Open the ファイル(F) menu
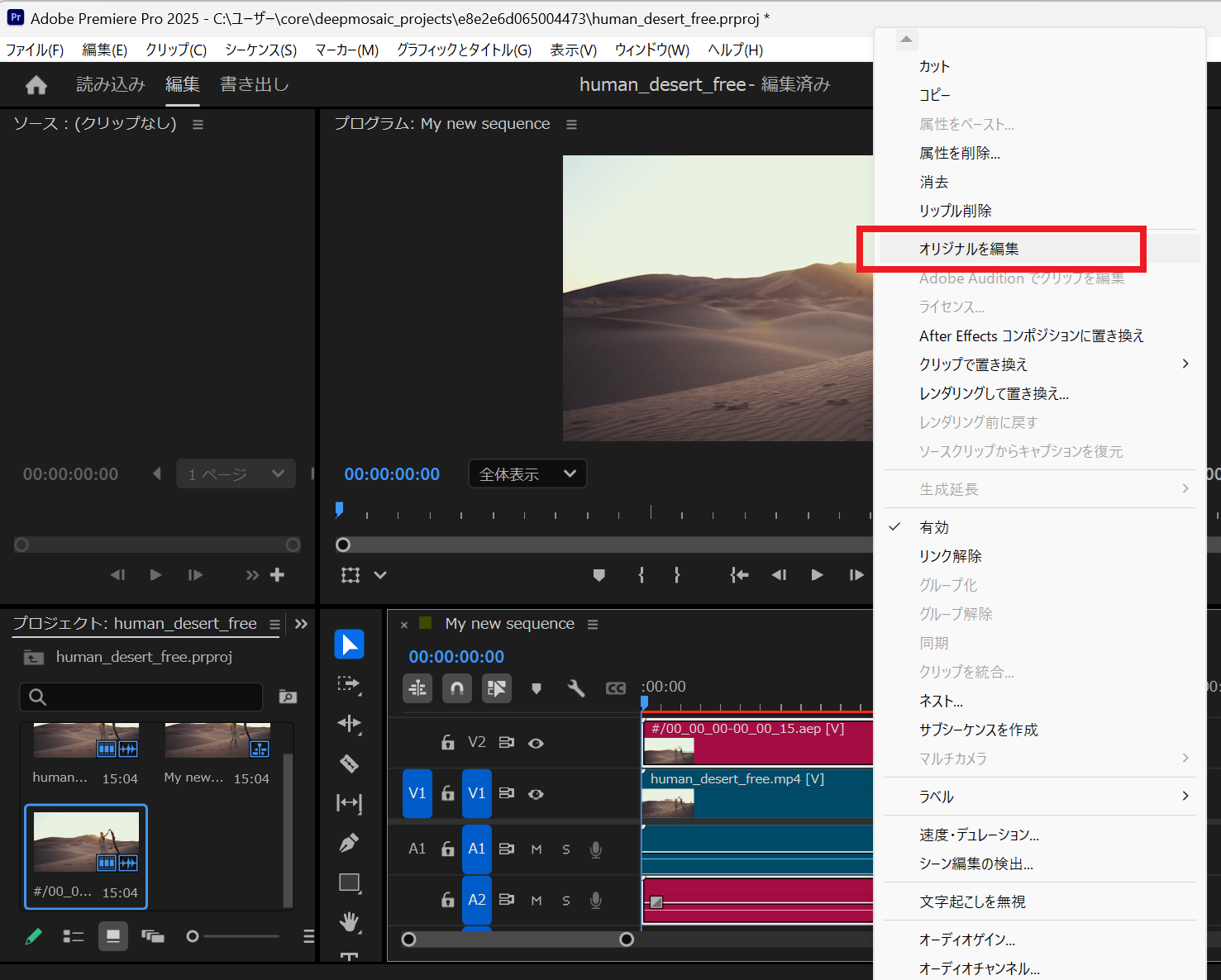 pos(35,50)
